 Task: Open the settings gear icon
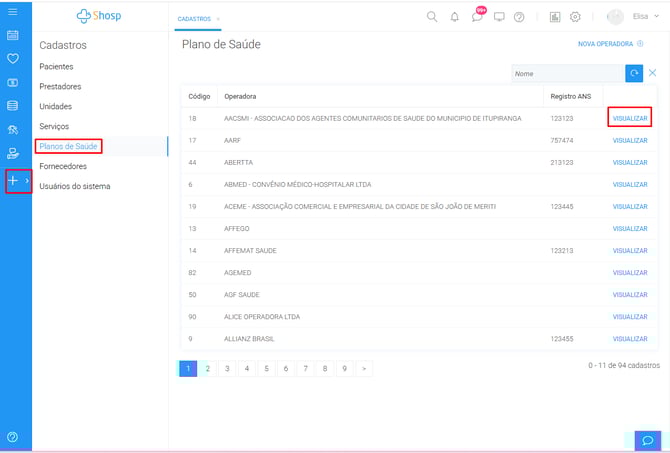tap(575, 17)
